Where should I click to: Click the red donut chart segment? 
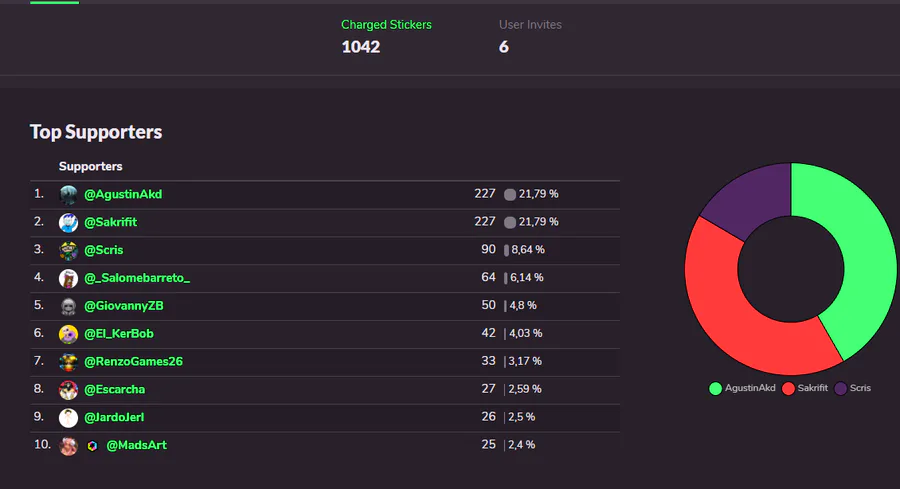point(730,310)
